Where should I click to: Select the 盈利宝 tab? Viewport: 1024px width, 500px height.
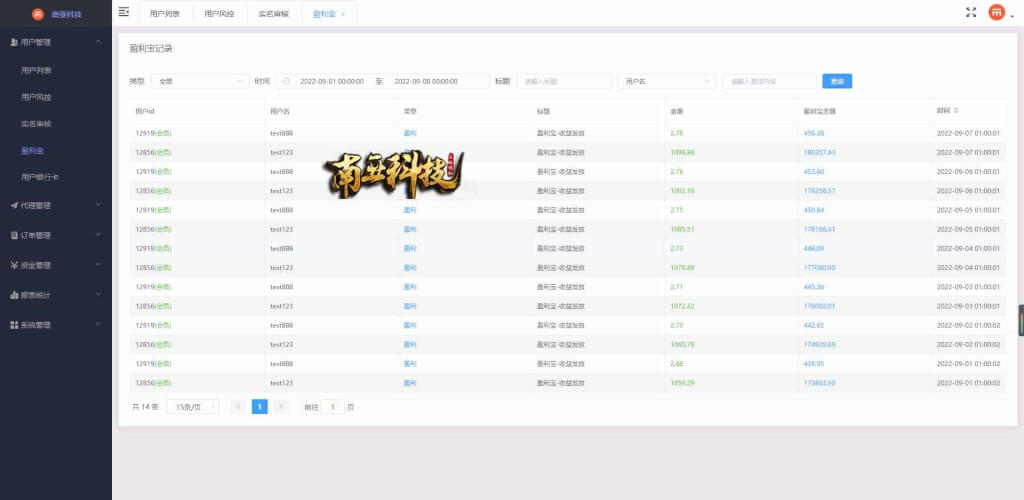pyautogui.click(x=324, y=14)
